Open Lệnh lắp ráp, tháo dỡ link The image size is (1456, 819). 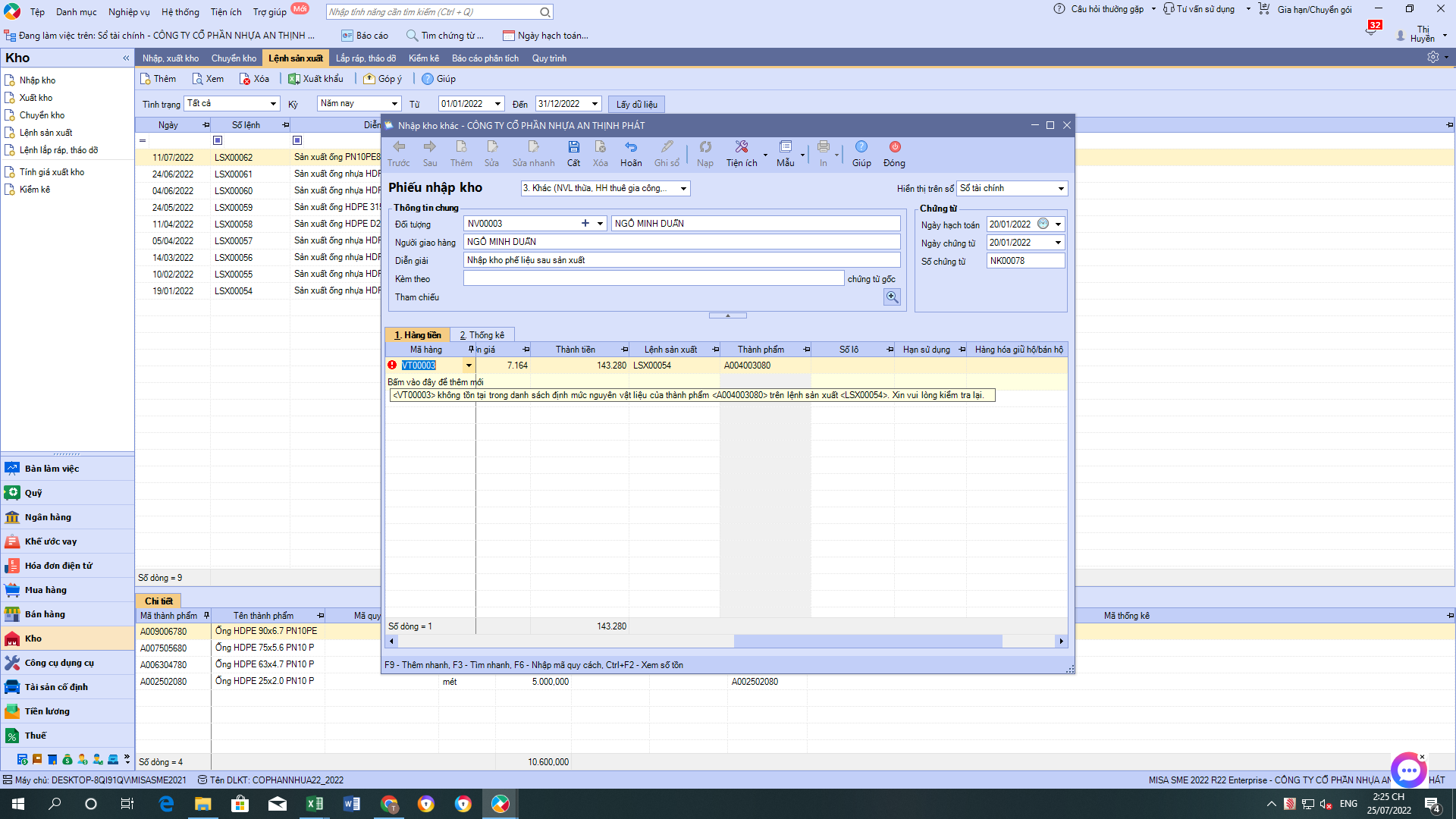tap(58, 150)
